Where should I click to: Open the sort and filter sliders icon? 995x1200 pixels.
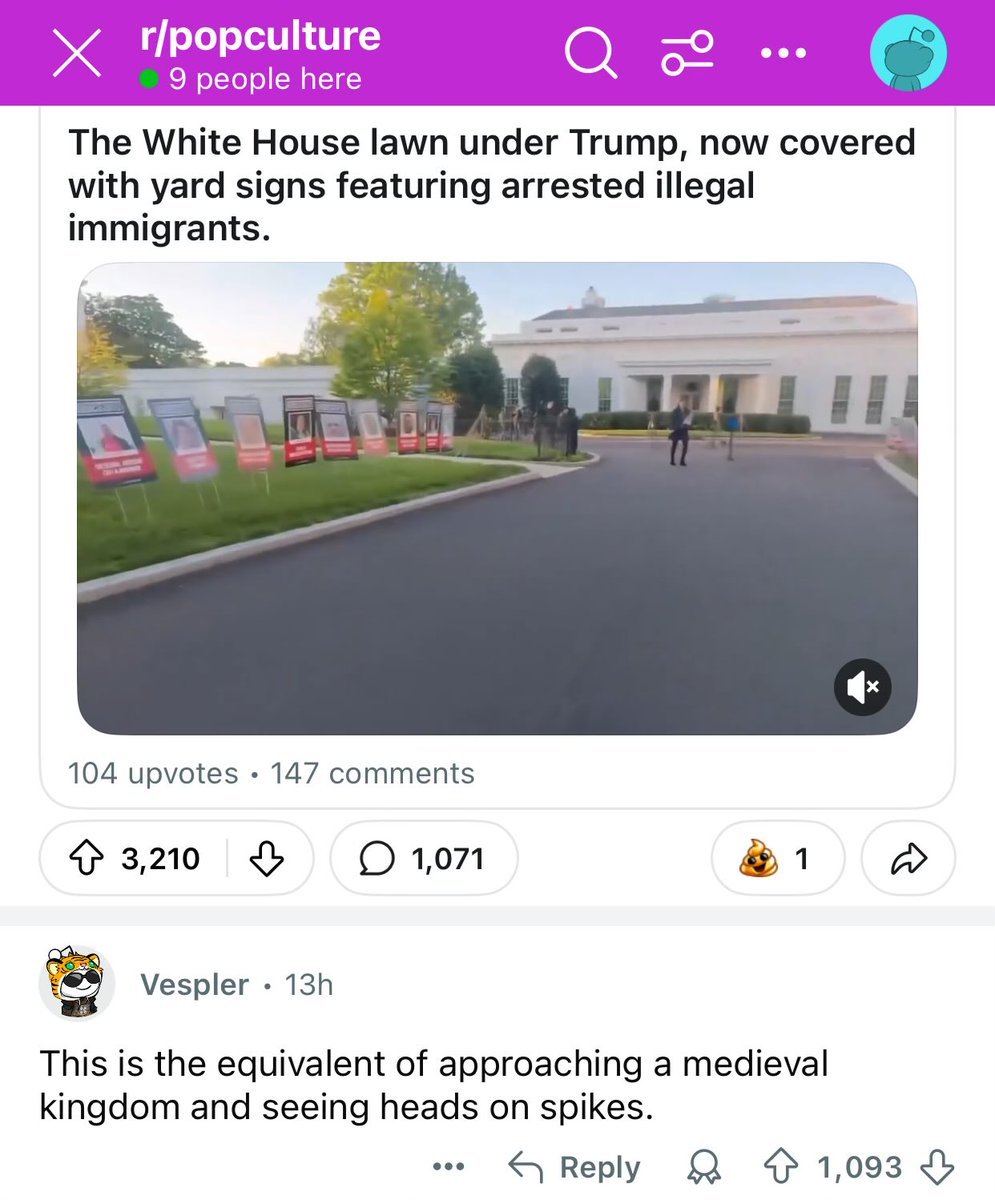click(688, 52)
